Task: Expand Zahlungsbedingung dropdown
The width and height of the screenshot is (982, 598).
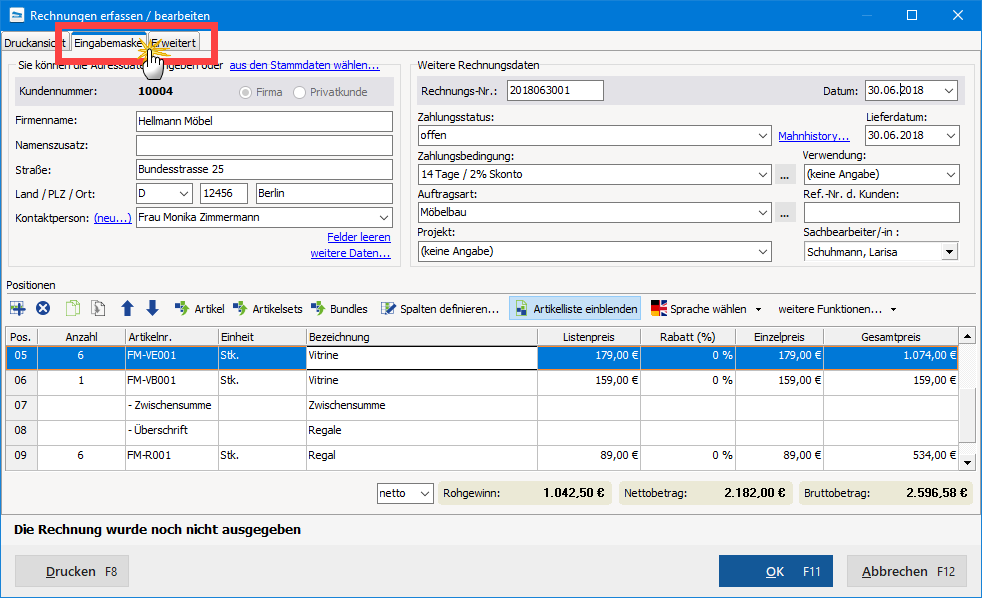Action: point(763,174)
